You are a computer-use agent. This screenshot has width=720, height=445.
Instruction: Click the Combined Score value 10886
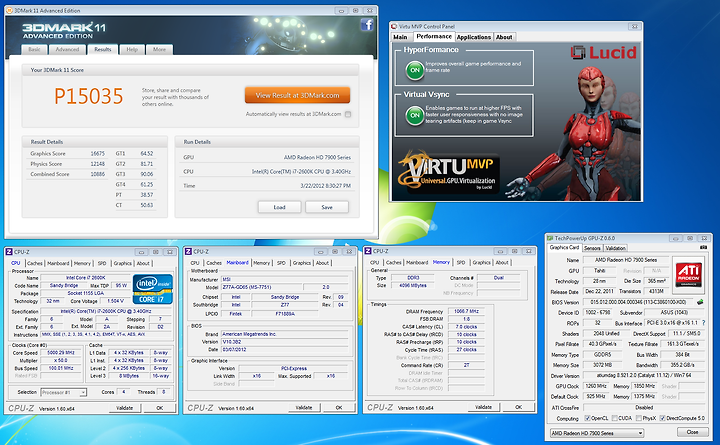point(97,174)
